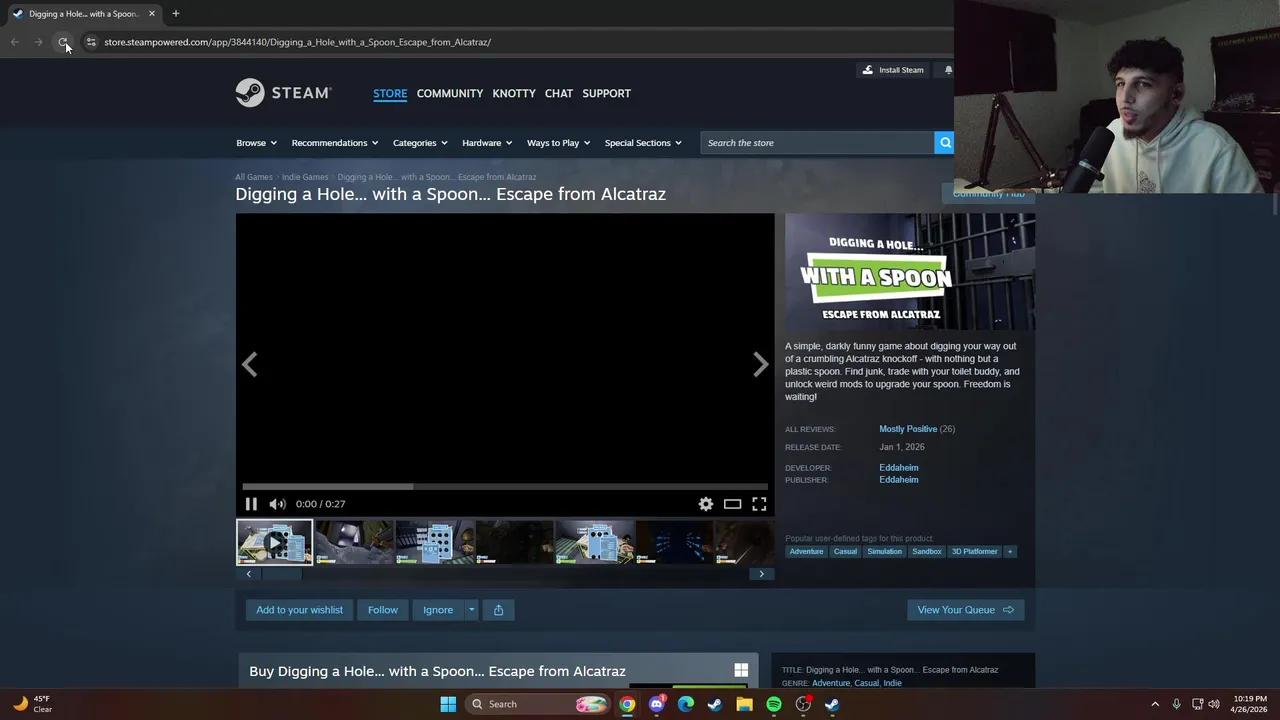Open Chrome from the taskbar

point(627,704)
